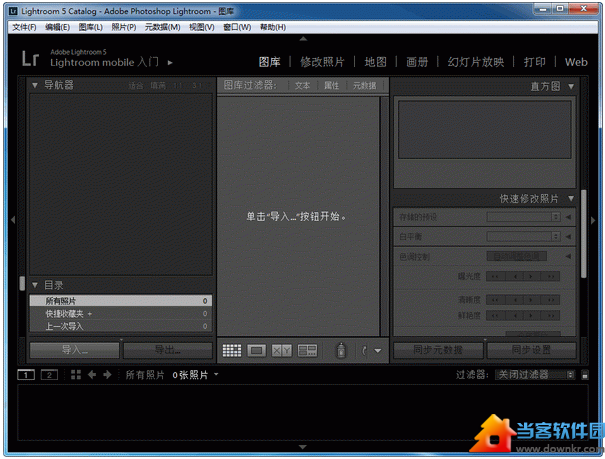The height and width of the screenshot is (459, 605).
Task: Switch to loupe view in the toolbar
Action: 257,350
